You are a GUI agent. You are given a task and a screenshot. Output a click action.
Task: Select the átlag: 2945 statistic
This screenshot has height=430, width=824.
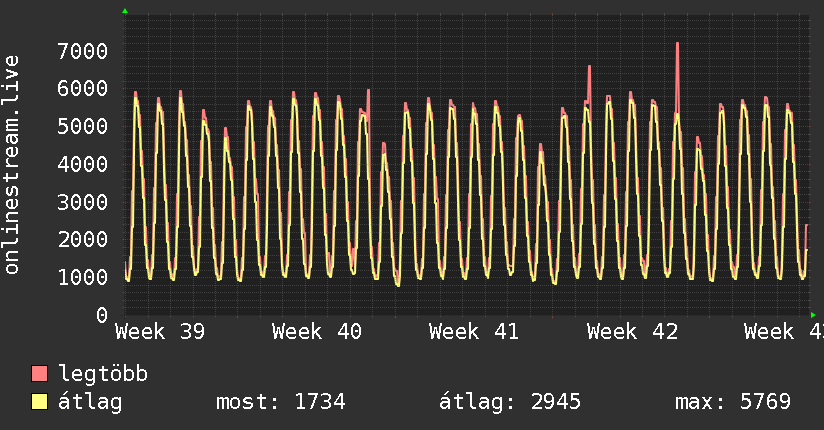point(510,402)
